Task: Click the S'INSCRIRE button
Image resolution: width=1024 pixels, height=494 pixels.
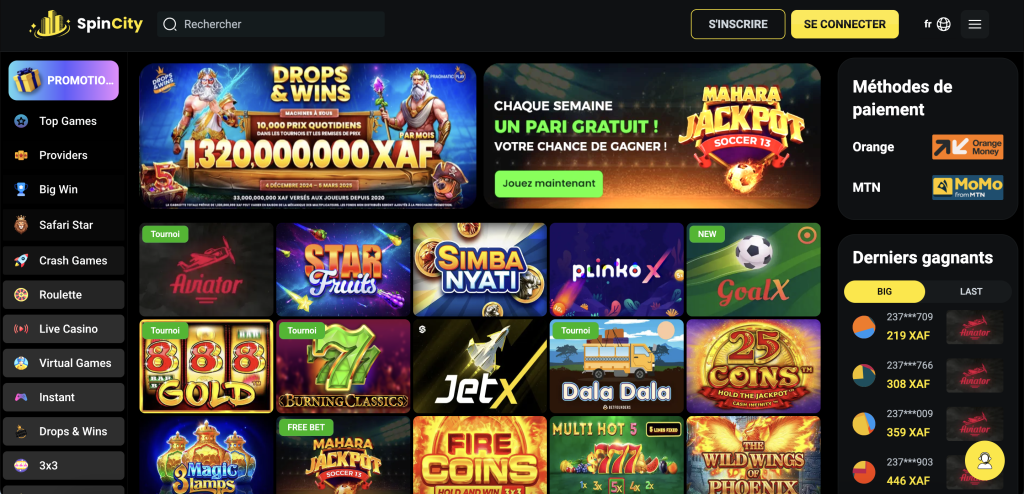Action: pos(738,24)
